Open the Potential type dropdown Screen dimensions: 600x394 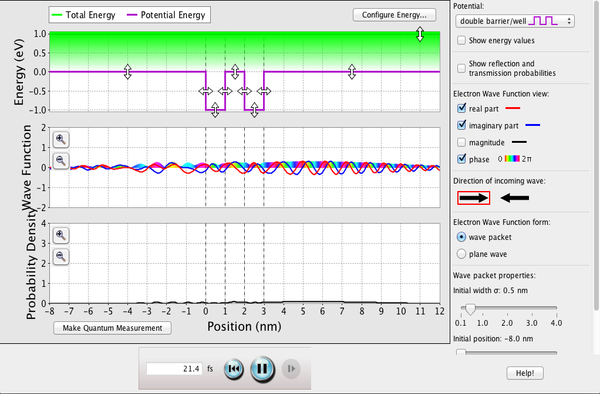coord(515,21)
